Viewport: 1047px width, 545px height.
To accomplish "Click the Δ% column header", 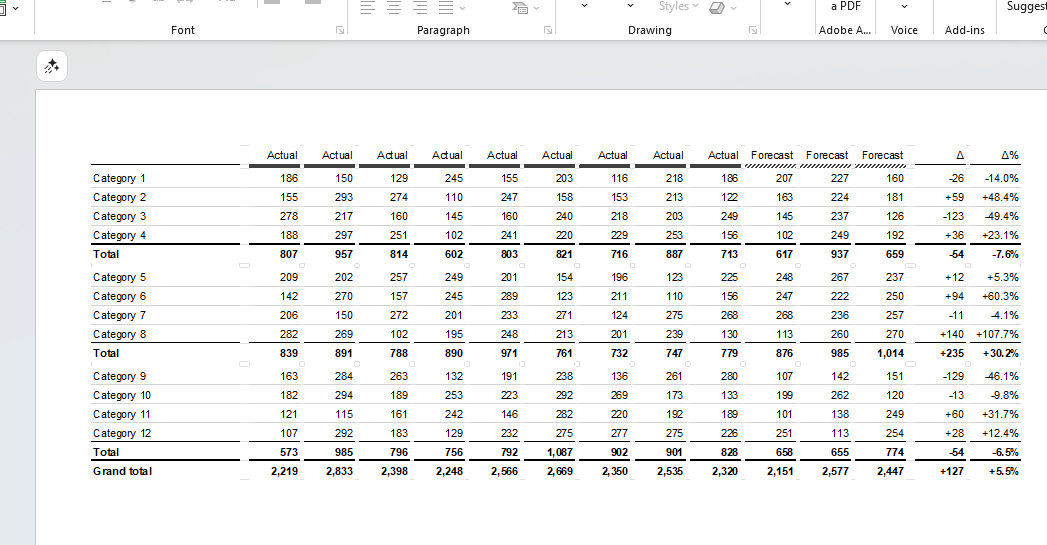I will tap(1009, 155).
